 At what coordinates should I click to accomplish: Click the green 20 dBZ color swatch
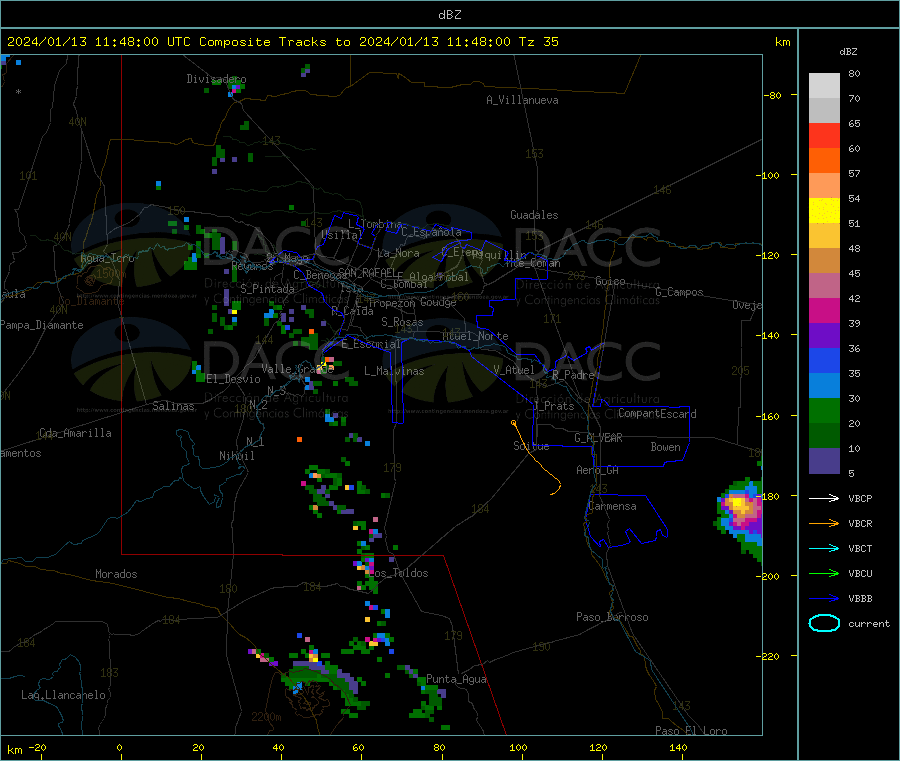click(x=824, y=410)
